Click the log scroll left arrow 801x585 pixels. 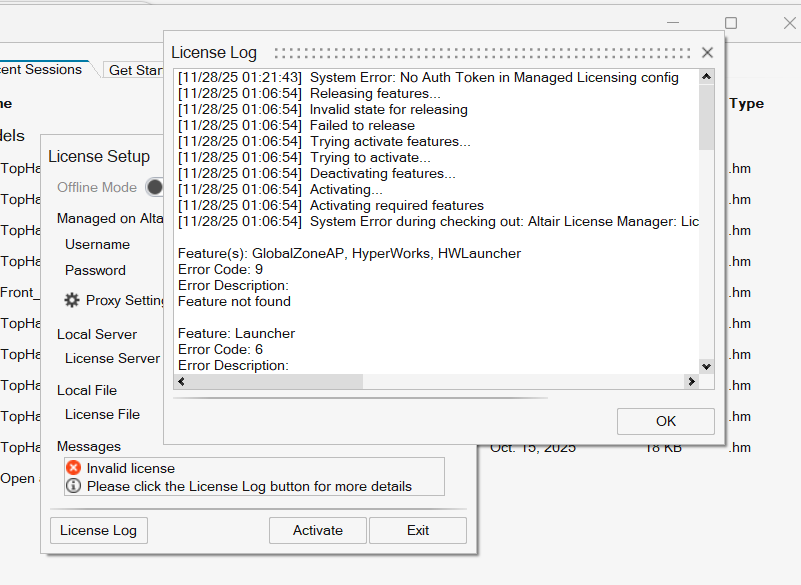[181, 381]
